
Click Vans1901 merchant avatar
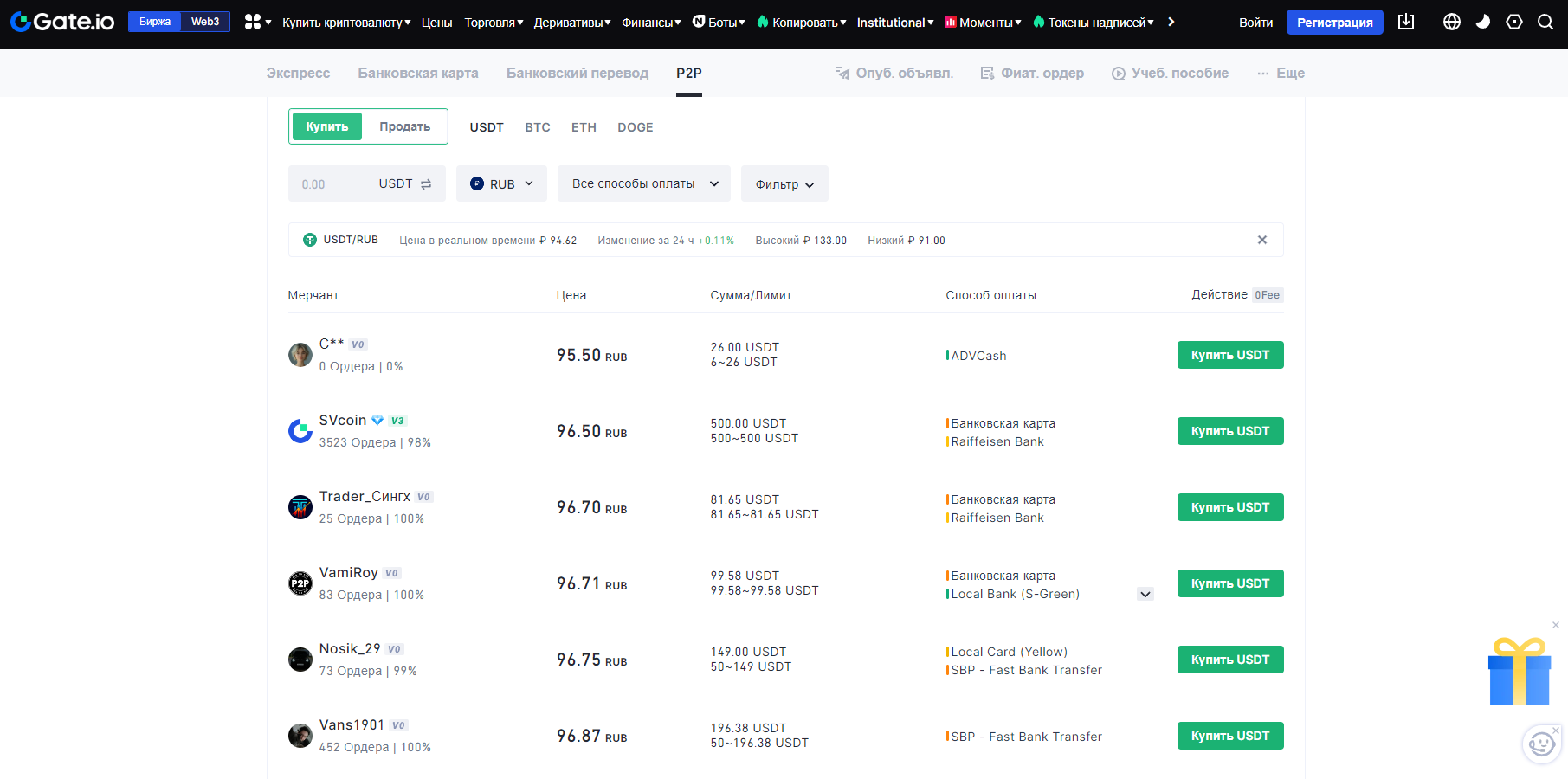click(x=300, y=736)
